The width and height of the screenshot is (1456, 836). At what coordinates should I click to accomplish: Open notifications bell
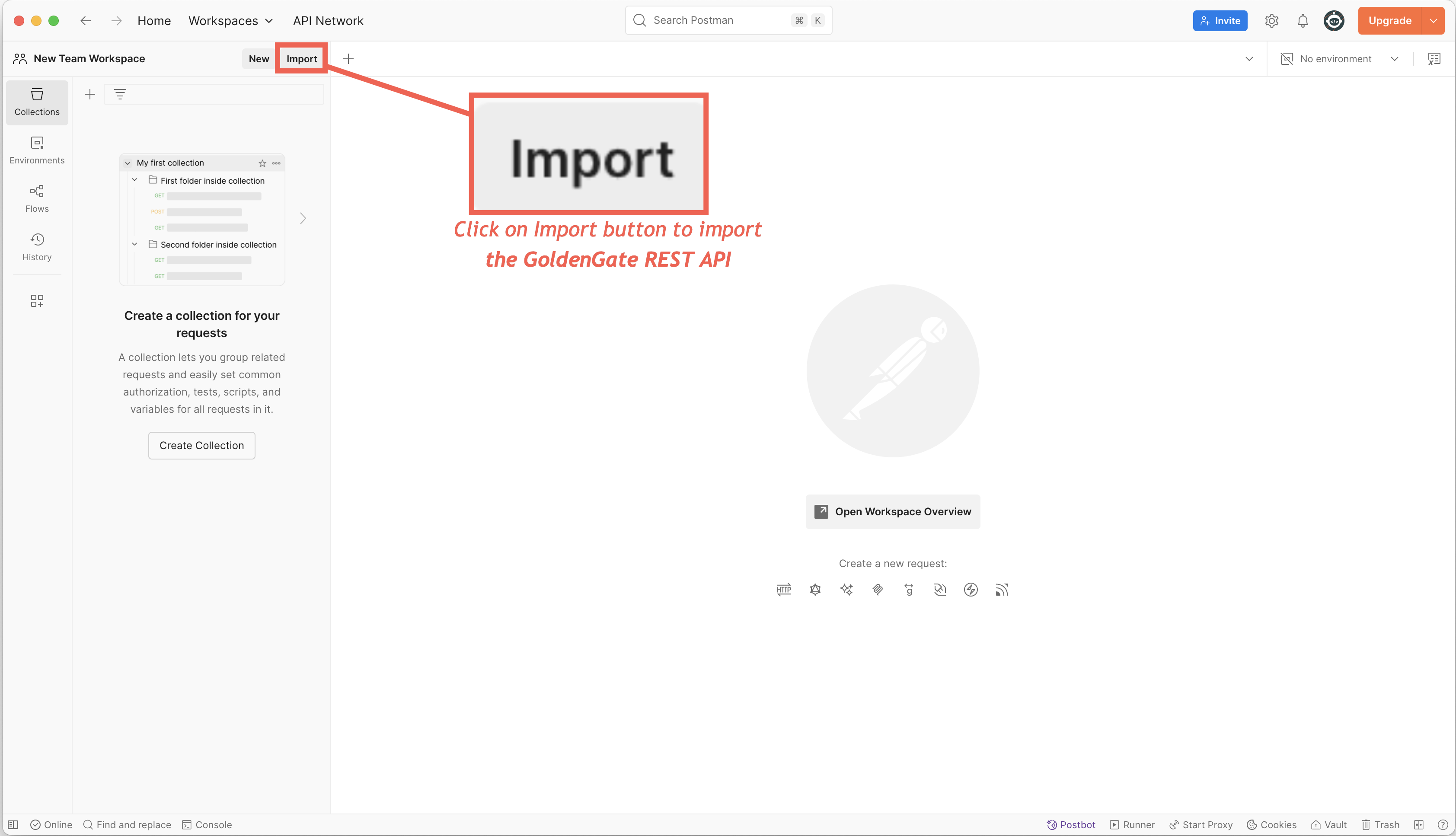(x=1302, y=20)
